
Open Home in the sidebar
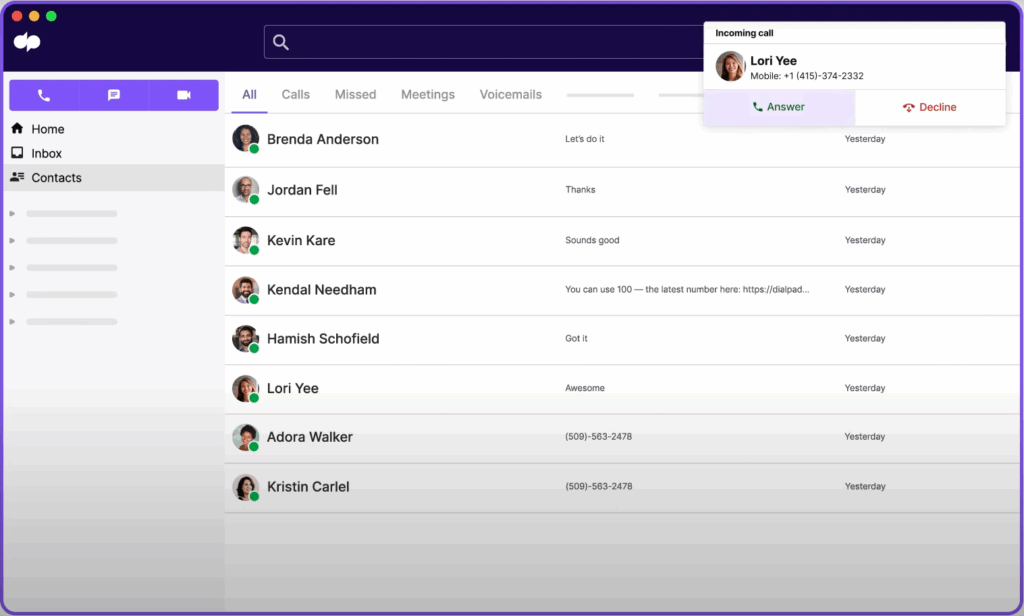[x=47, y=129]
